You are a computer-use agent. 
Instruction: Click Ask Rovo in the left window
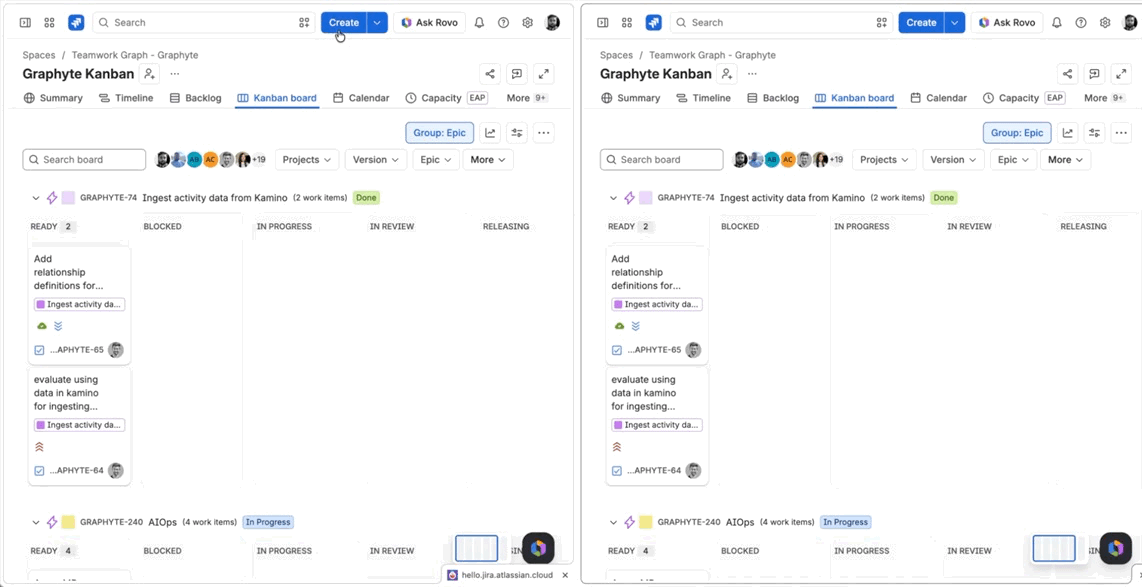[x=430, y=23]
